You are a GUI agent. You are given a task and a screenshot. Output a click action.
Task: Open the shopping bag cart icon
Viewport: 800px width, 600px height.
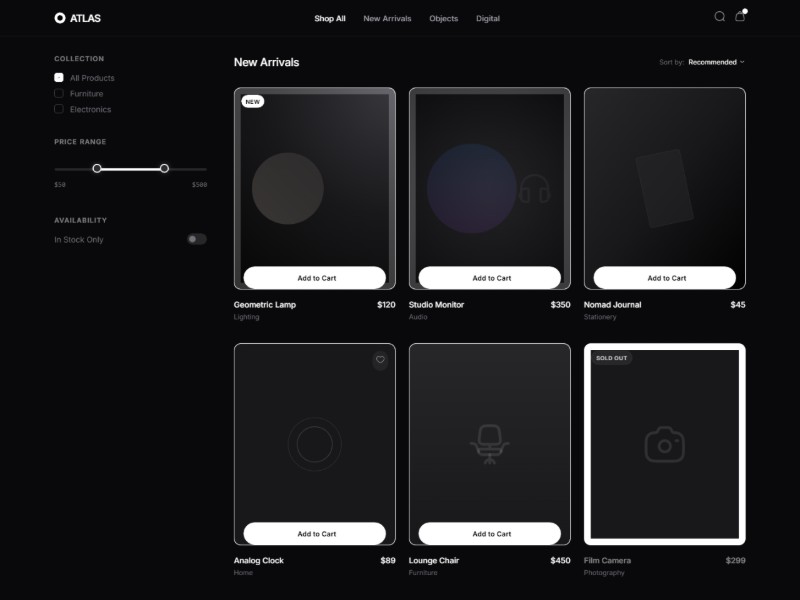click(x=740, y=17)
